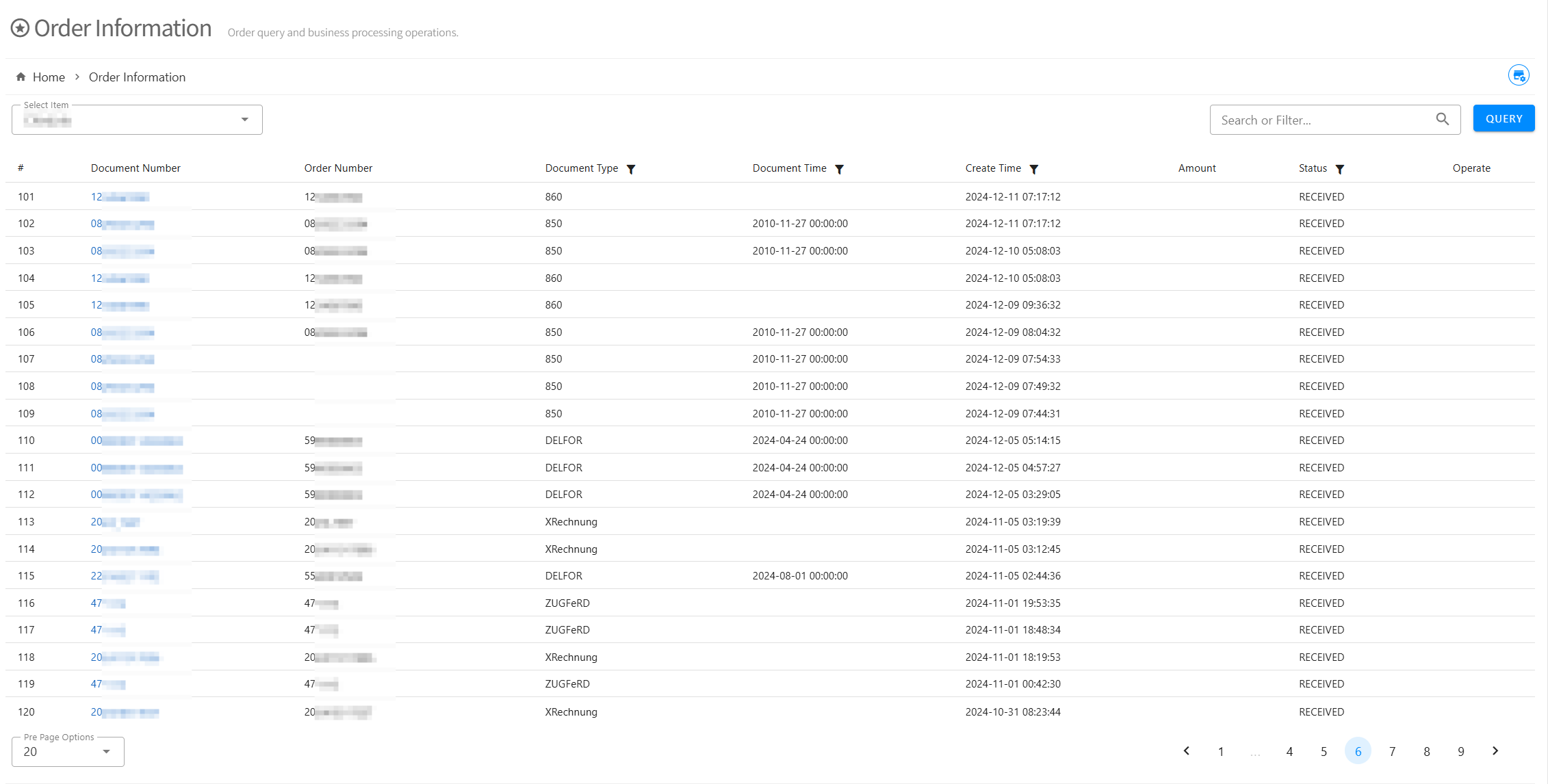Navigate to Home breadcrumb text
Image resolution: width=1548 pixels, height=784 pixels.
tap(49, 77)
